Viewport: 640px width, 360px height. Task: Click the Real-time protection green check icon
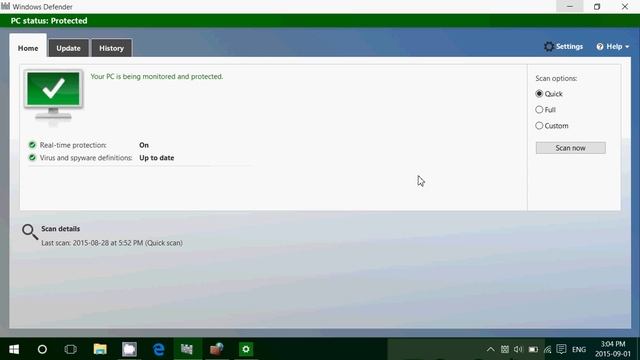[32, 145]
